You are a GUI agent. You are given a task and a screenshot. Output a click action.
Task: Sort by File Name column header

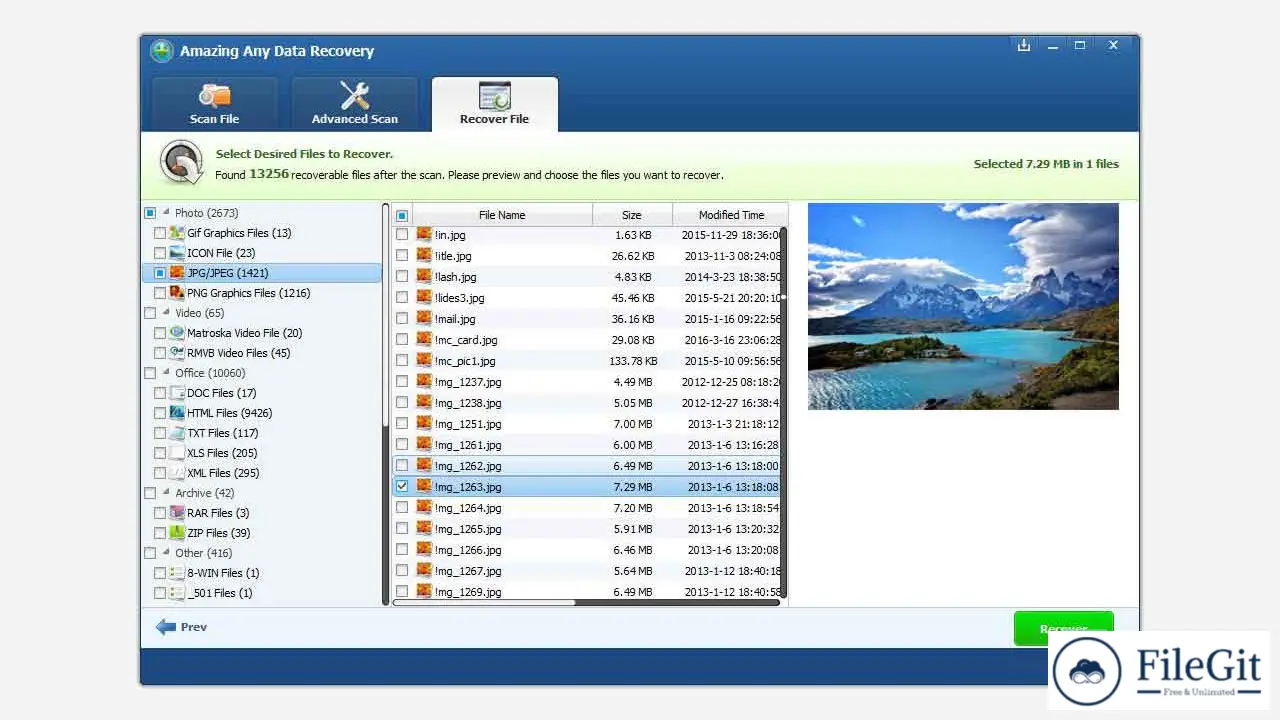tap(502, 215)
